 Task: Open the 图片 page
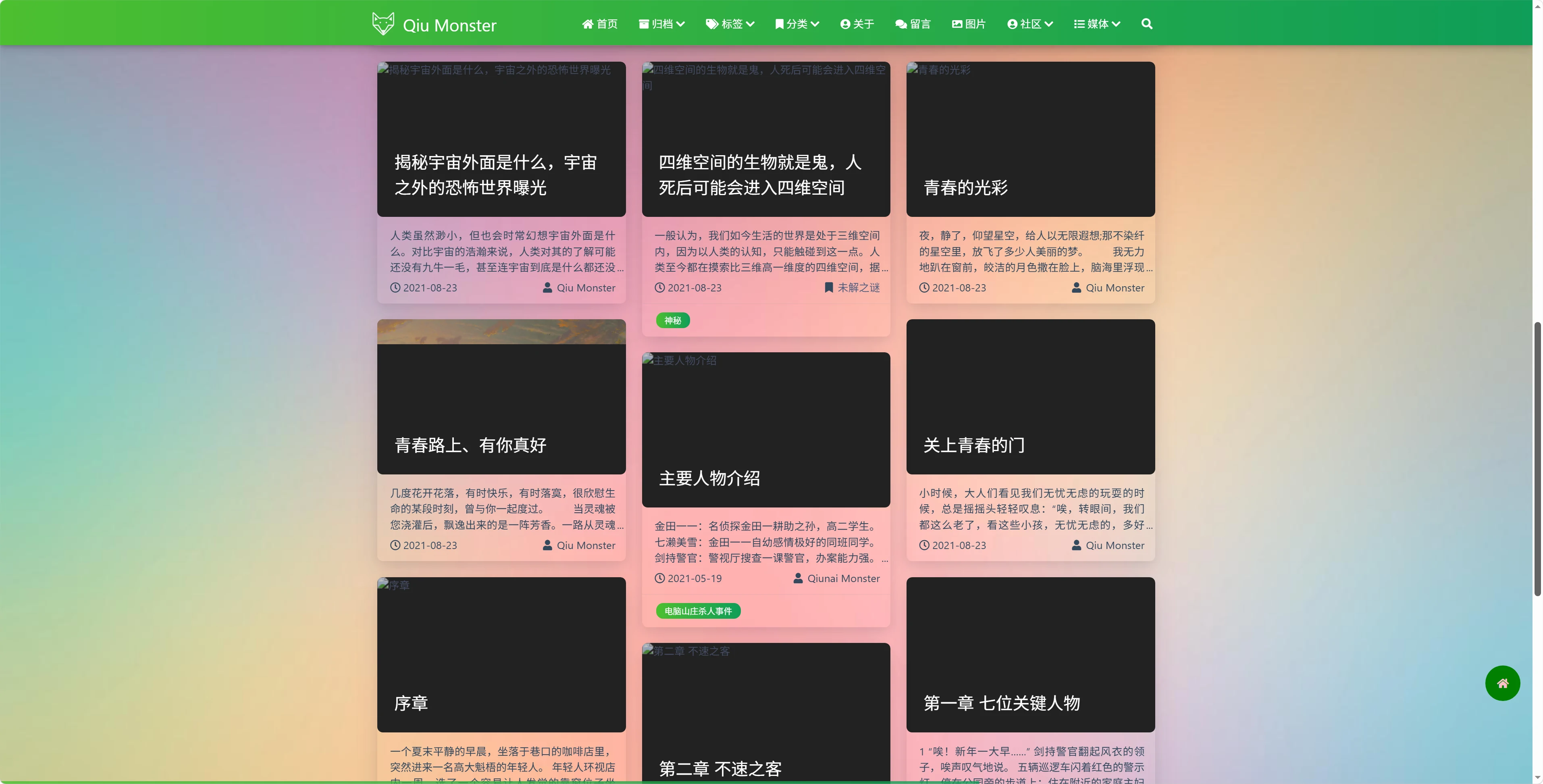click(x=969, y=24)
